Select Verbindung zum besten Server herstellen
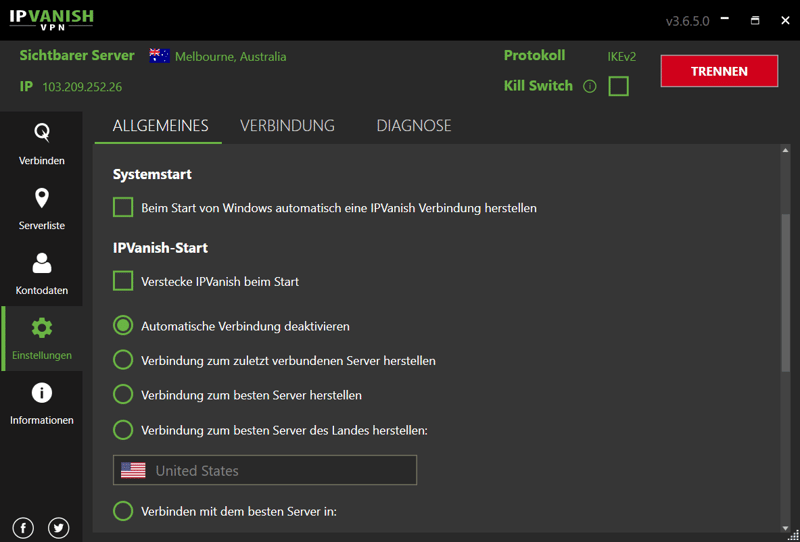The height and width of the screenshot is (542, 800). click(123, 395)
